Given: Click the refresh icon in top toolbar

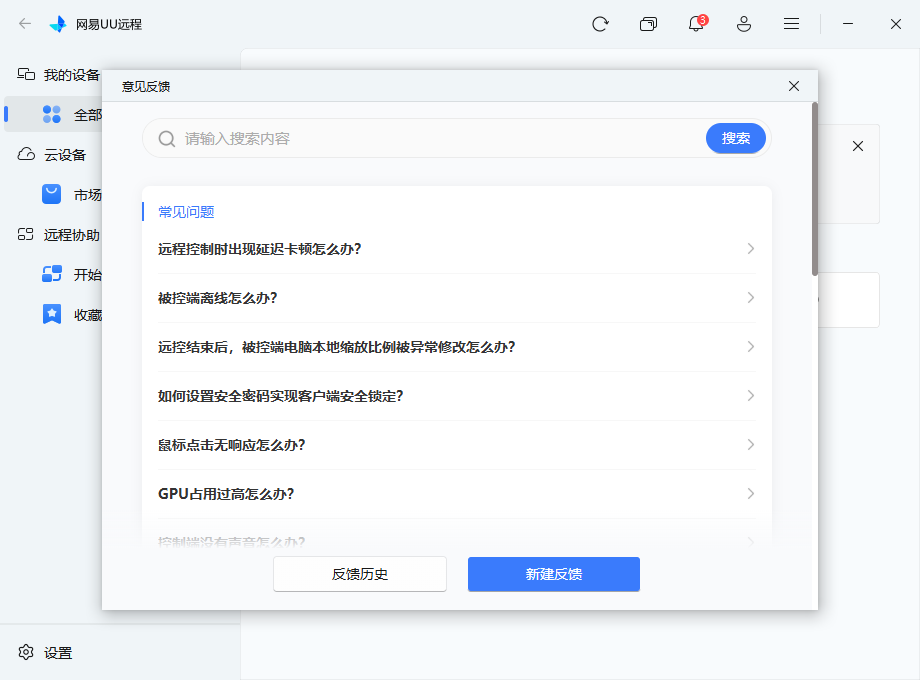Looking at the screenshot, I should point(600,24).
